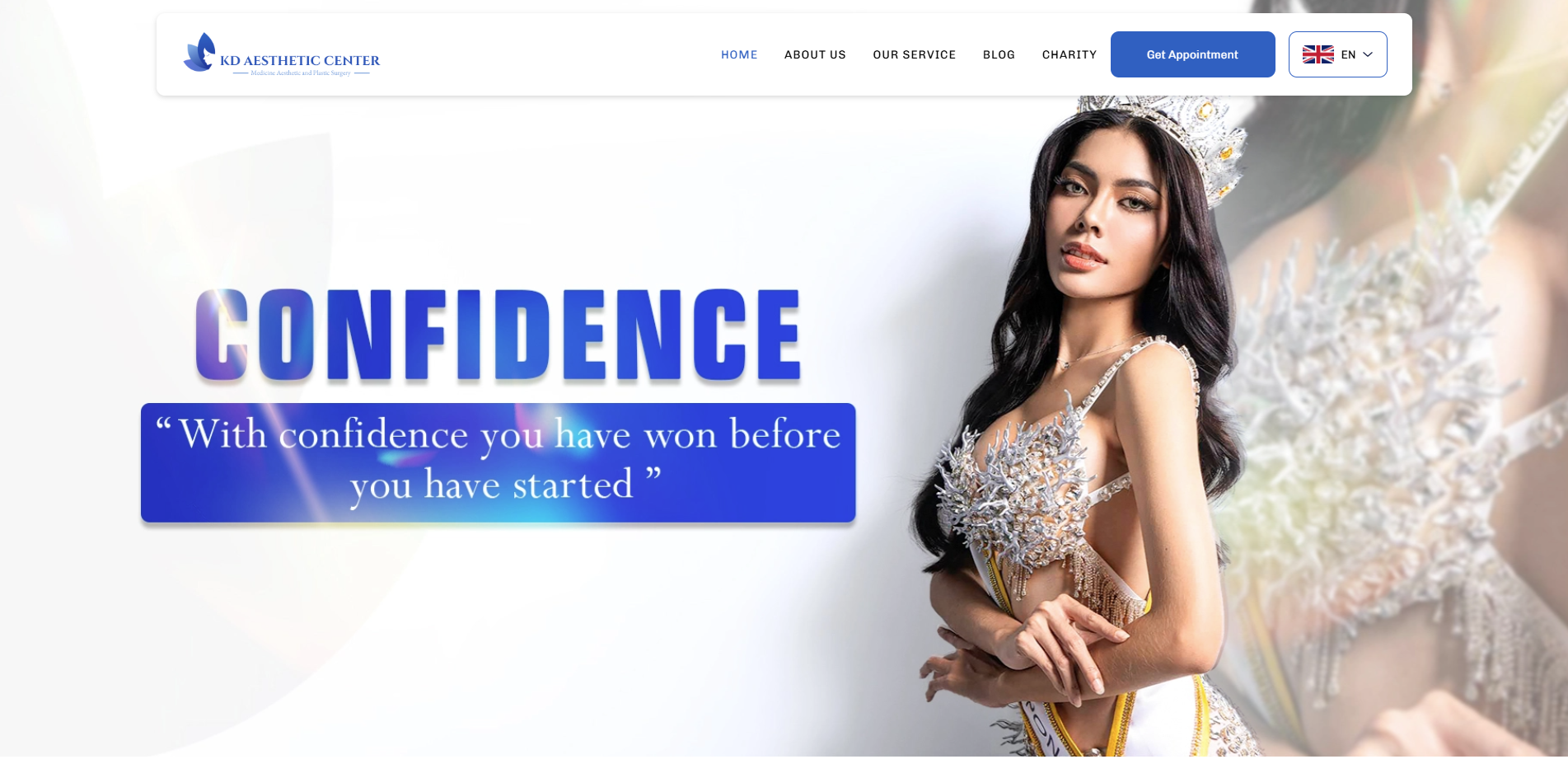
Task: Open the CHARITY page
Action: [x=1070, y=54]
